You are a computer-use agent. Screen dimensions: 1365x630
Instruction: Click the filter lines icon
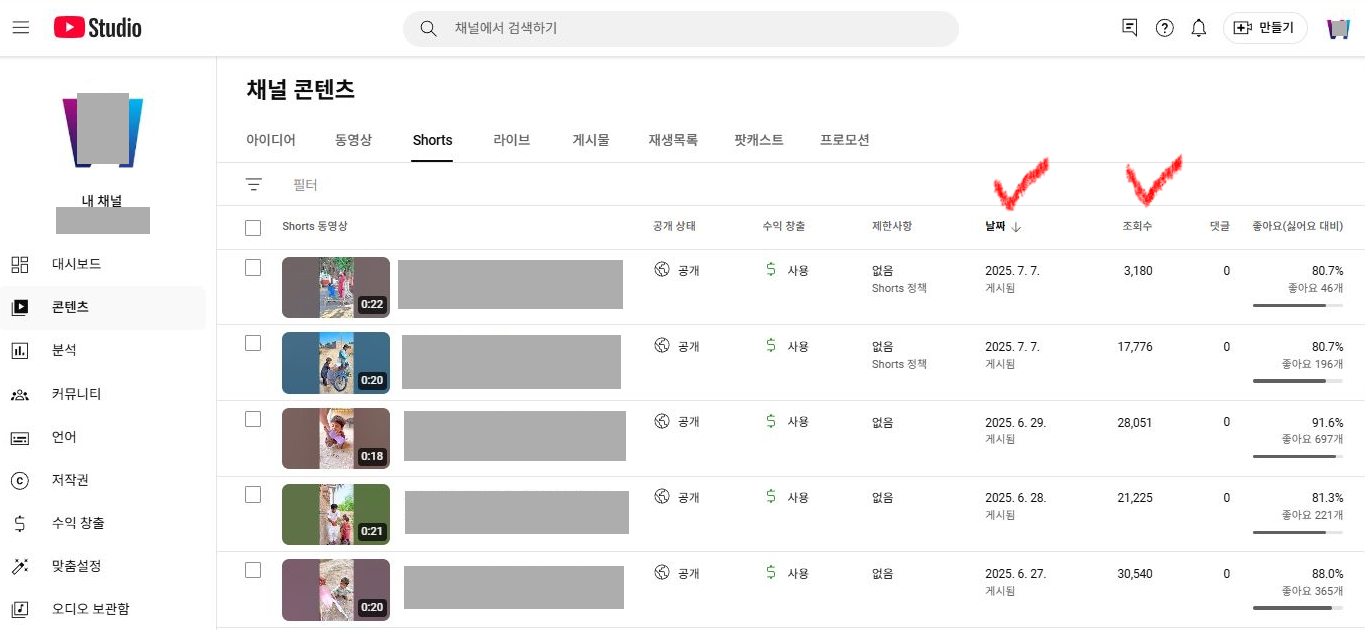tap(254, 184)
